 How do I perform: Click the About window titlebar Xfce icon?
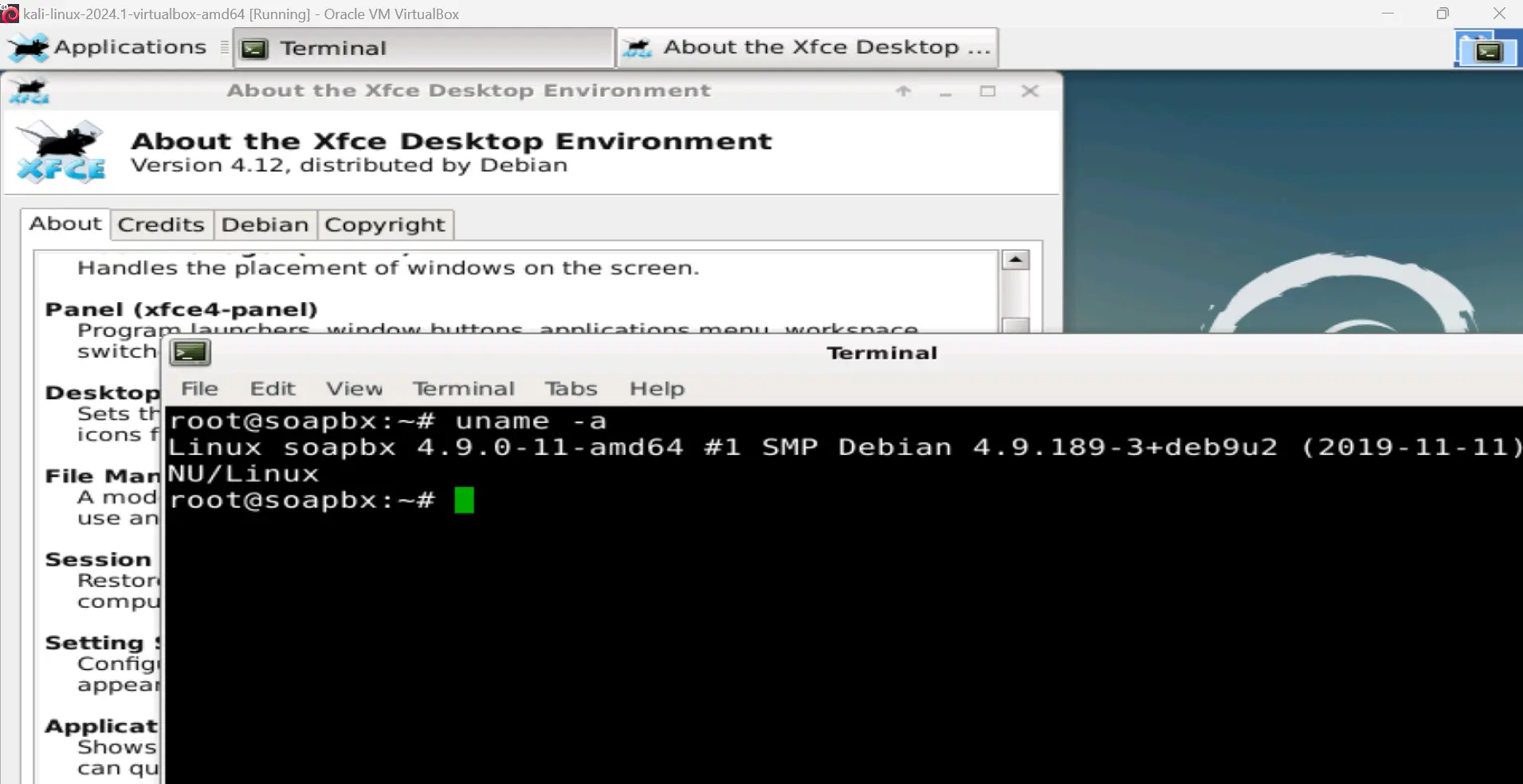click(29, 91)
